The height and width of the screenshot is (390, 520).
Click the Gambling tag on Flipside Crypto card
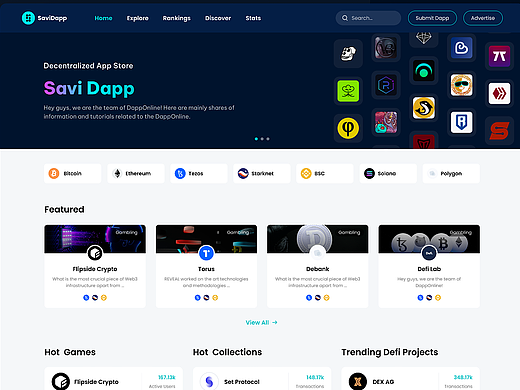pyautogui.click(x=126, y=232)
